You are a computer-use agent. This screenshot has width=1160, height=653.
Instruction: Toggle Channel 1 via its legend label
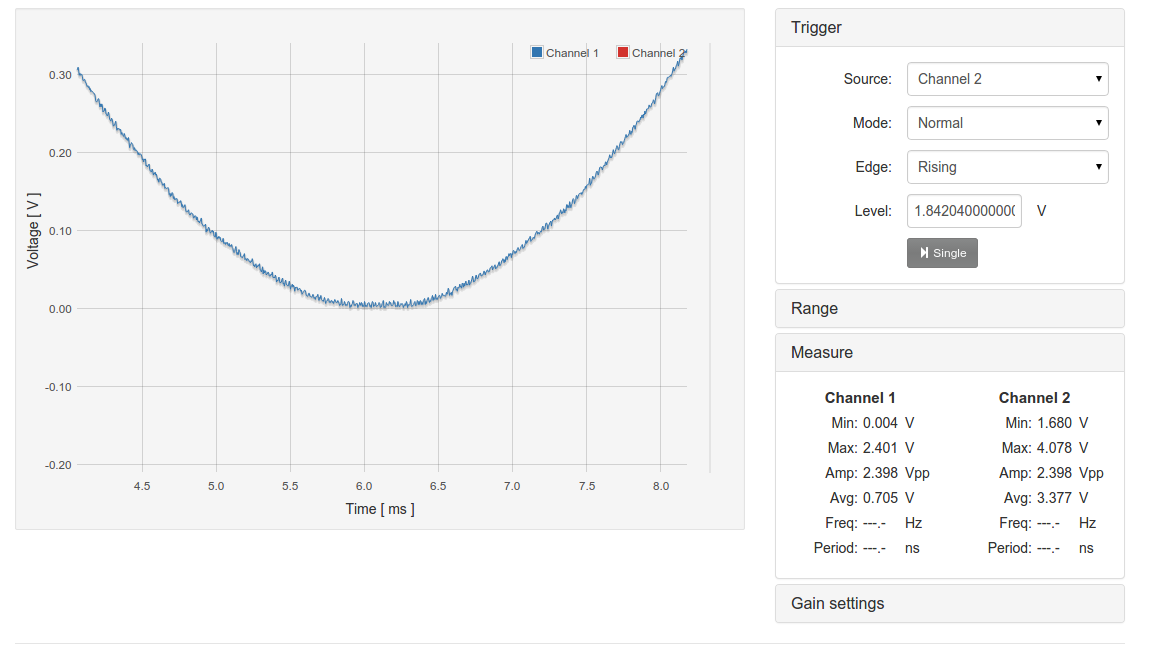point(572,53)
